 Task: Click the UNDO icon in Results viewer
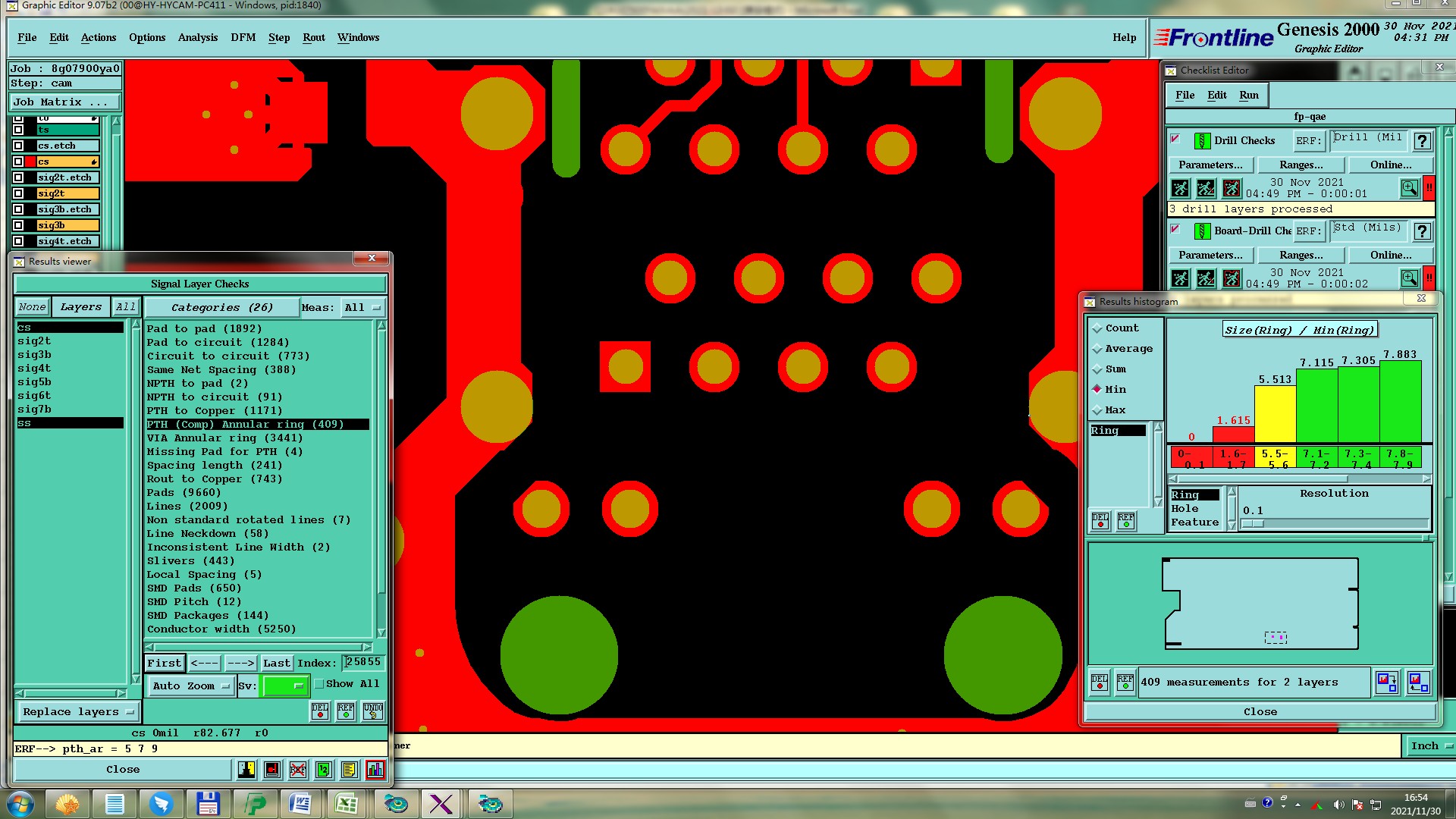click(x=373, y=711)
